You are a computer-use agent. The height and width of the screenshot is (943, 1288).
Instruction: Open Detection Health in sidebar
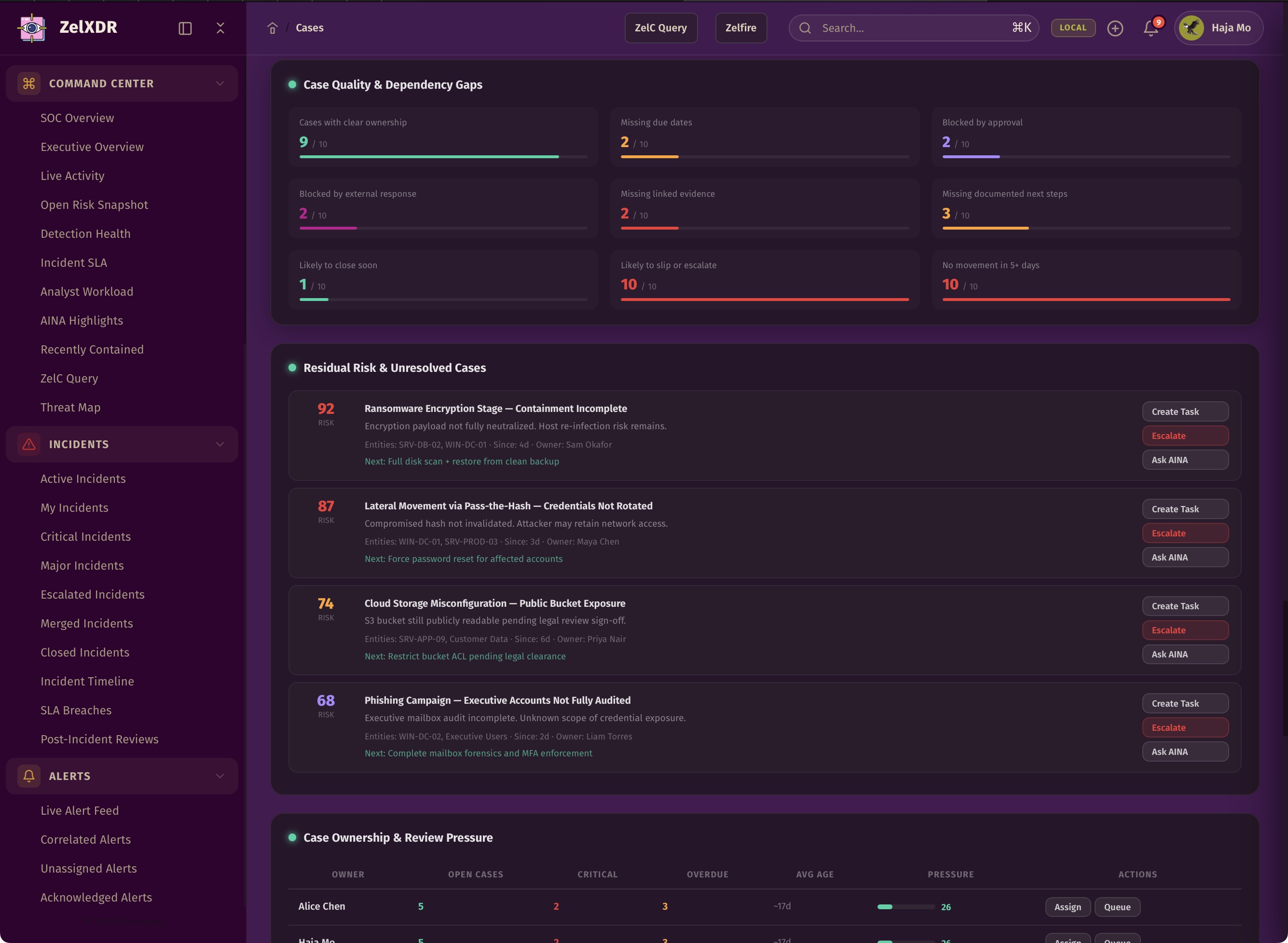pyautogui.click(x=86, y=233)
